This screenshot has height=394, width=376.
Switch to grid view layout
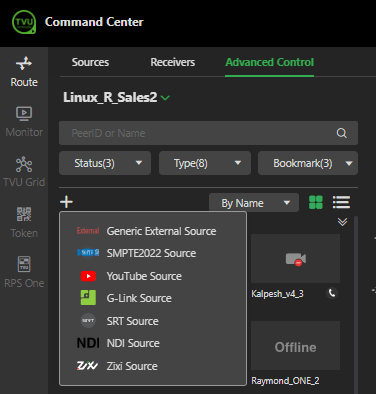tap(316, 202)
